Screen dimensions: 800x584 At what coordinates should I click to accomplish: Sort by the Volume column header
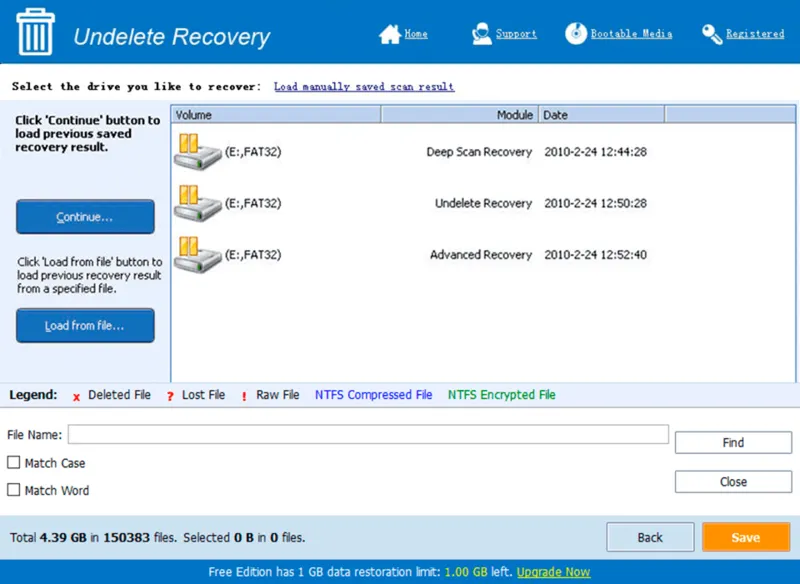click(x=275, y=115)
